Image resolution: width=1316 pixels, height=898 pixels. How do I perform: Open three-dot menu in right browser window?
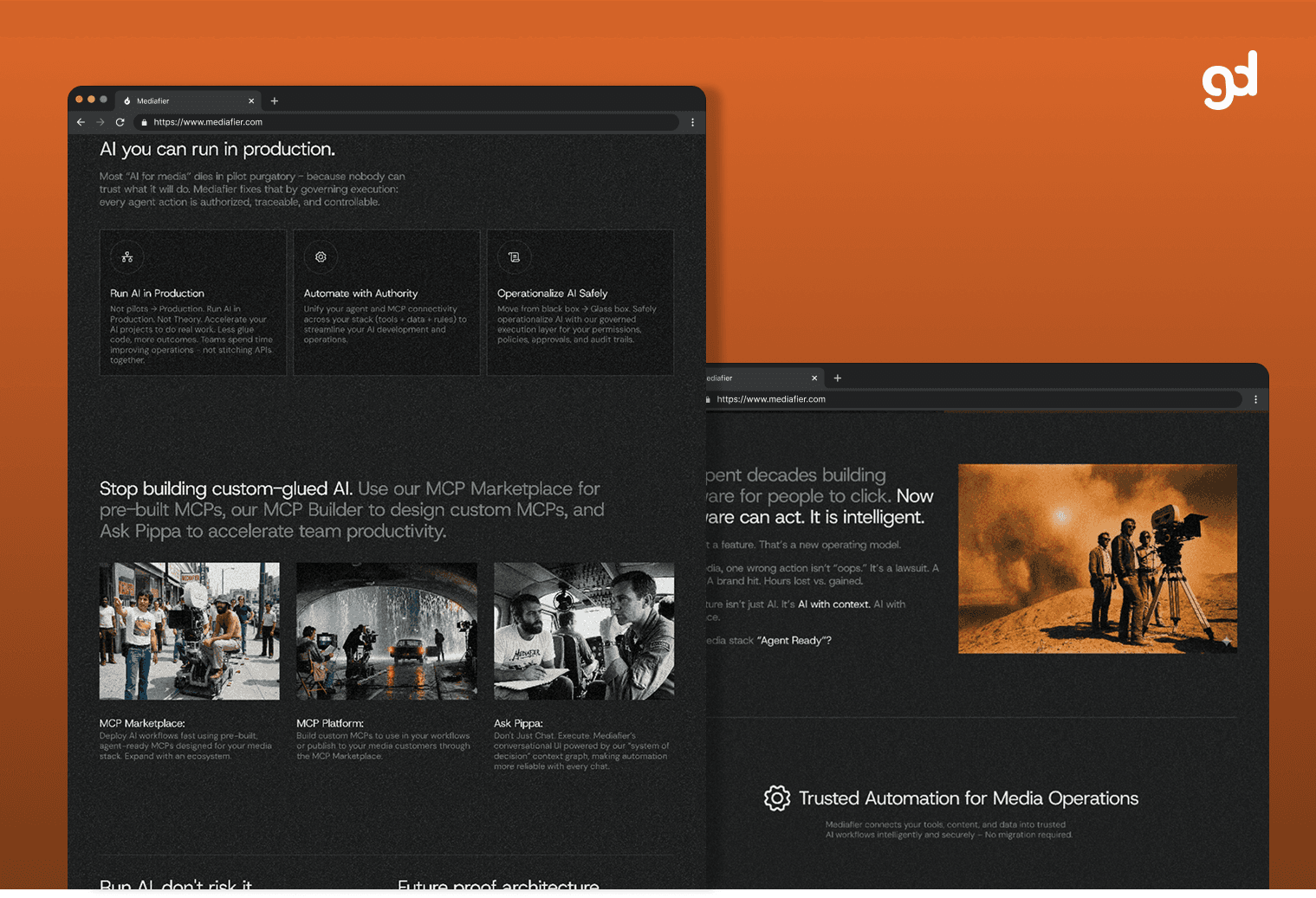(1255, 399)
